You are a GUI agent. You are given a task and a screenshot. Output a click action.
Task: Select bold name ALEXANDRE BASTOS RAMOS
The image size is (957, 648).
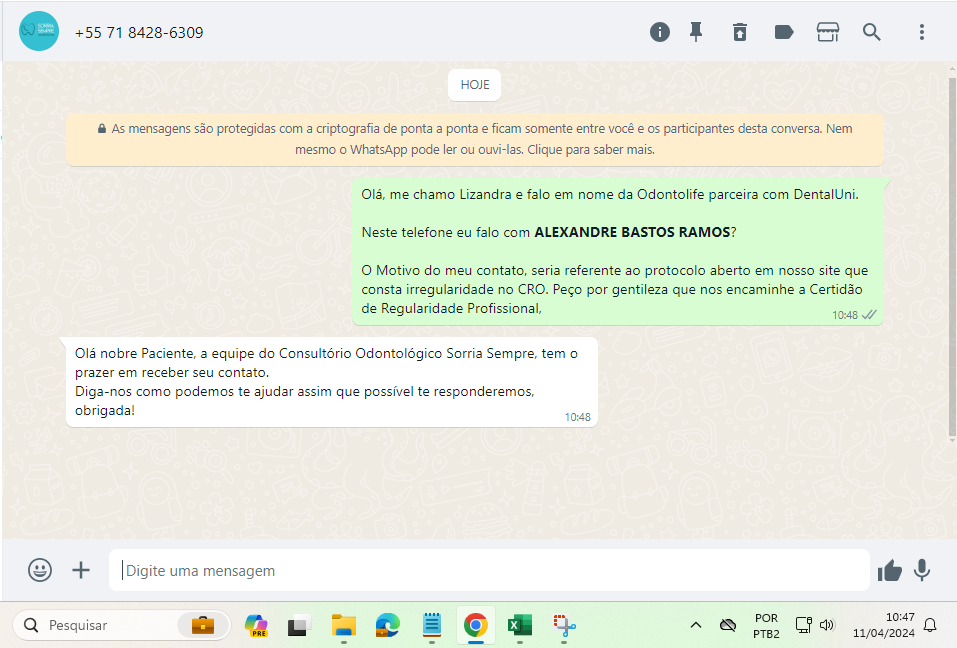tap(632, 232)
